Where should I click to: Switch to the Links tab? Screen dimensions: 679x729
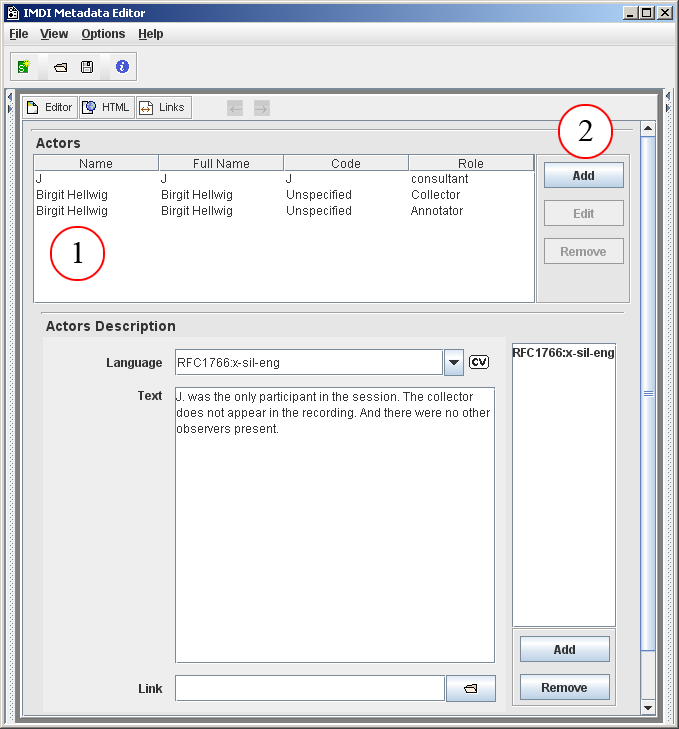163,107
